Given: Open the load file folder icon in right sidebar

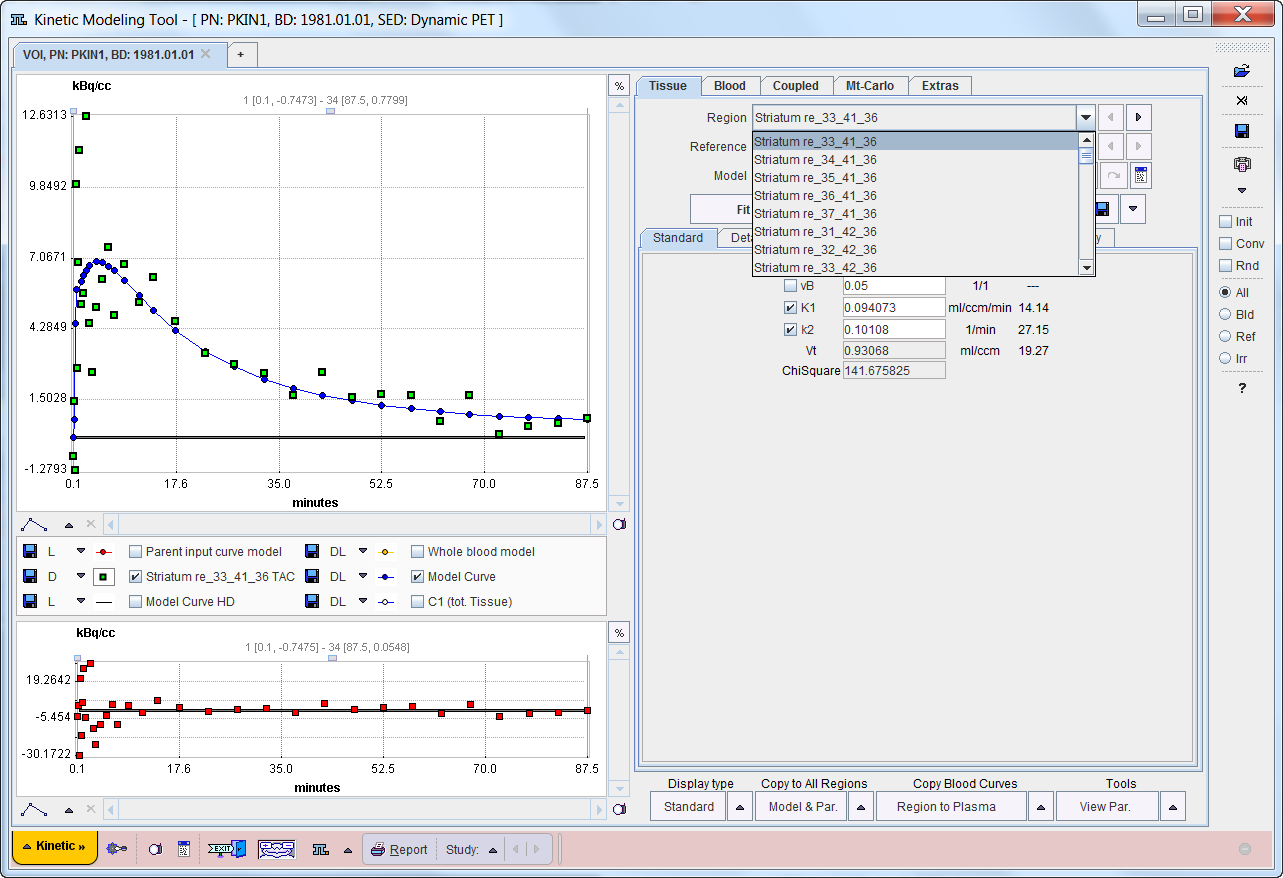Looking at the screenshot, I should tap(1242, 71).
